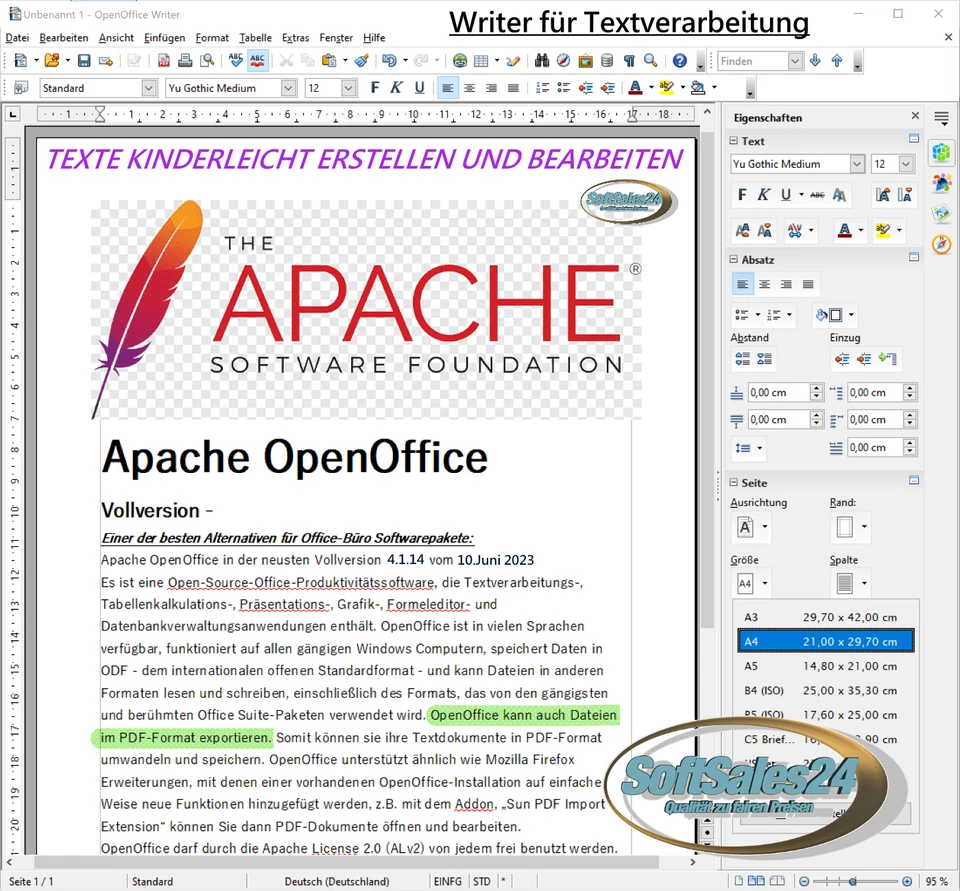Open the Navigator compass icon in the sidebar
Screen dimensions: 960x891
point(940,244)
